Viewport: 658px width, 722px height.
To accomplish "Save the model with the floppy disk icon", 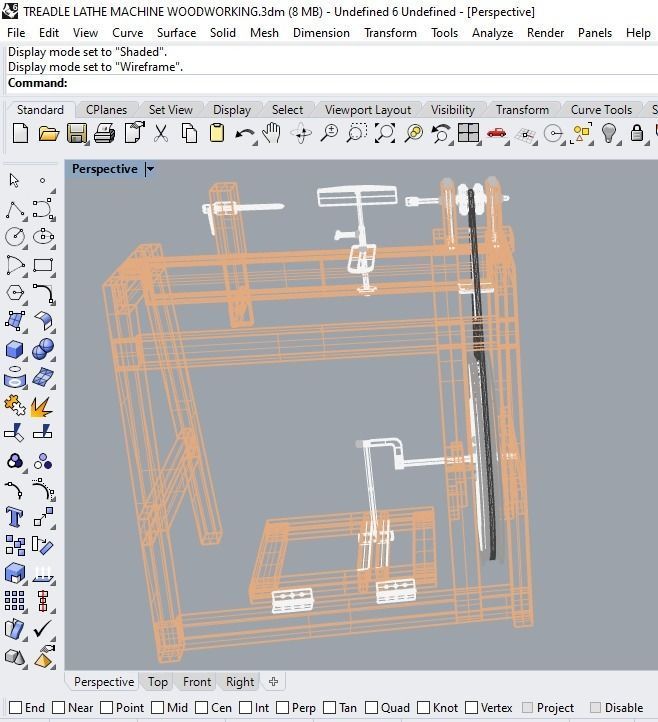I will pyautogui.click(x=76, y=134).
